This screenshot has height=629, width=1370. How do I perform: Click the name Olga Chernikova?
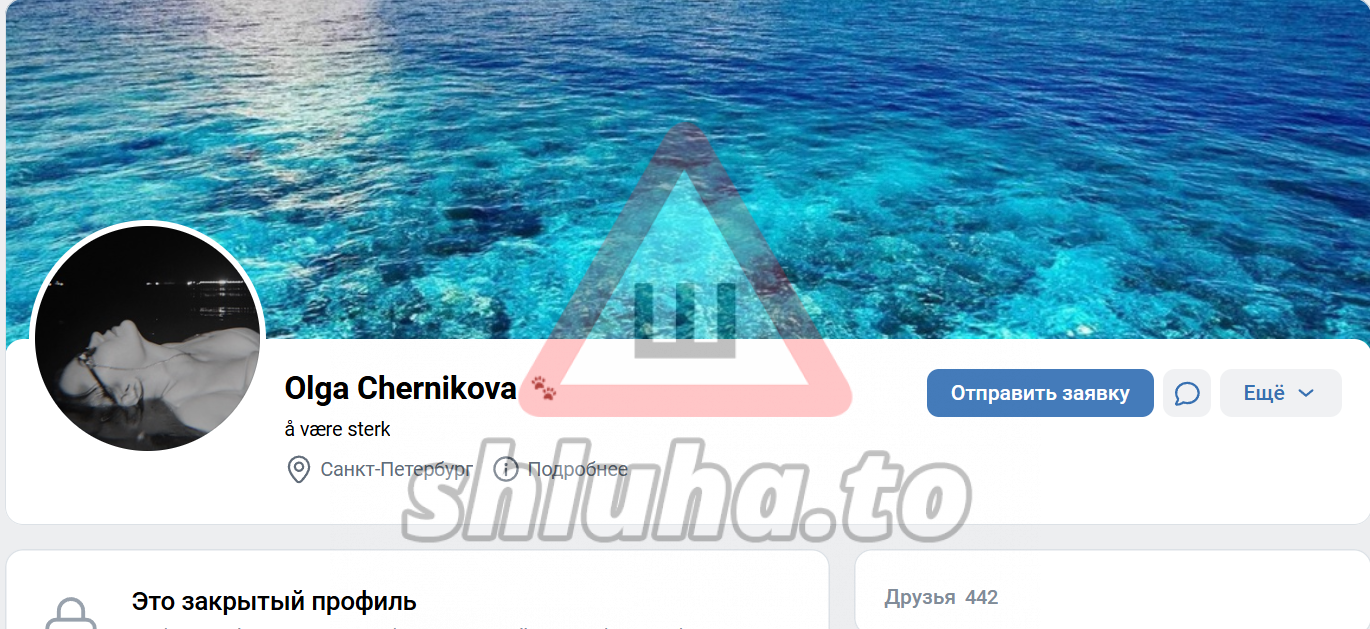pyautogui.click(x=400, y=388)
